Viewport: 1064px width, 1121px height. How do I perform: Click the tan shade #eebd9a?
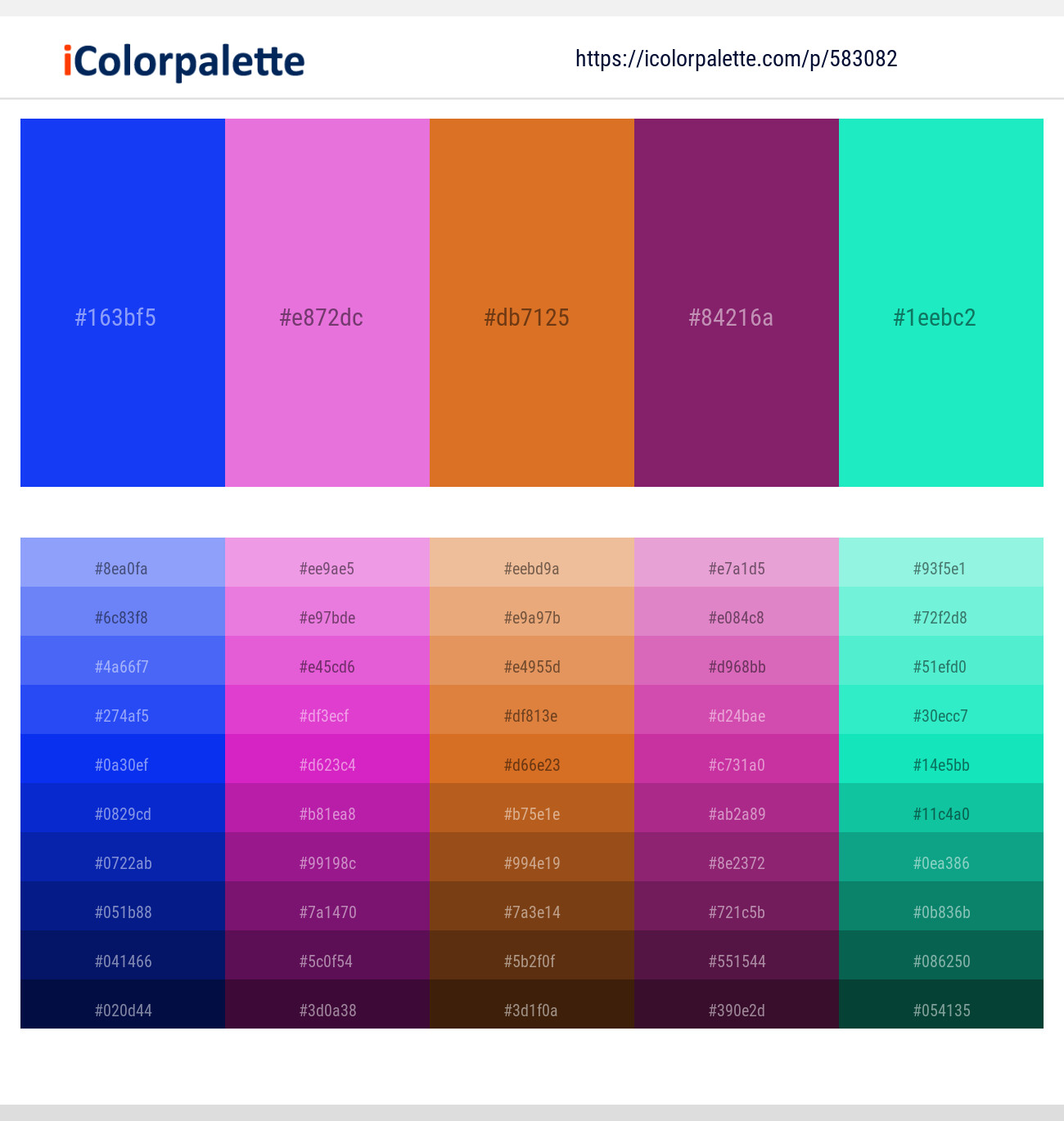click(x=532, y=568)
